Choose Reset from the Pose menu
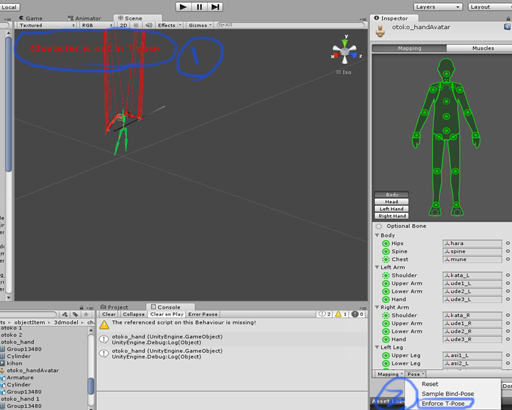 point(430,384)
